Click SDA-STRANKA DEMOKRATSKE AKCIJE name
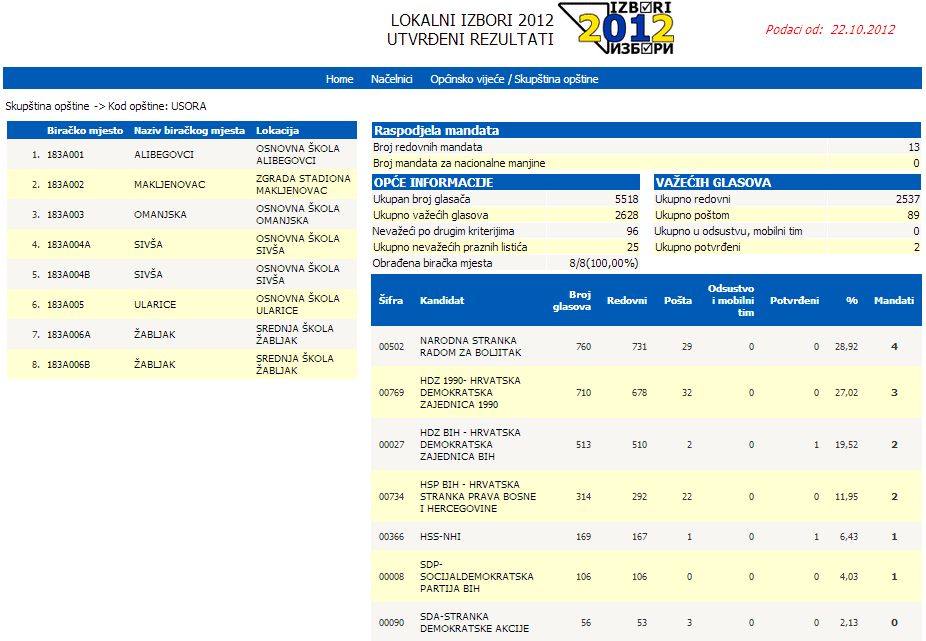The height and width of the screenshot is (641, 926). point(474,622)
